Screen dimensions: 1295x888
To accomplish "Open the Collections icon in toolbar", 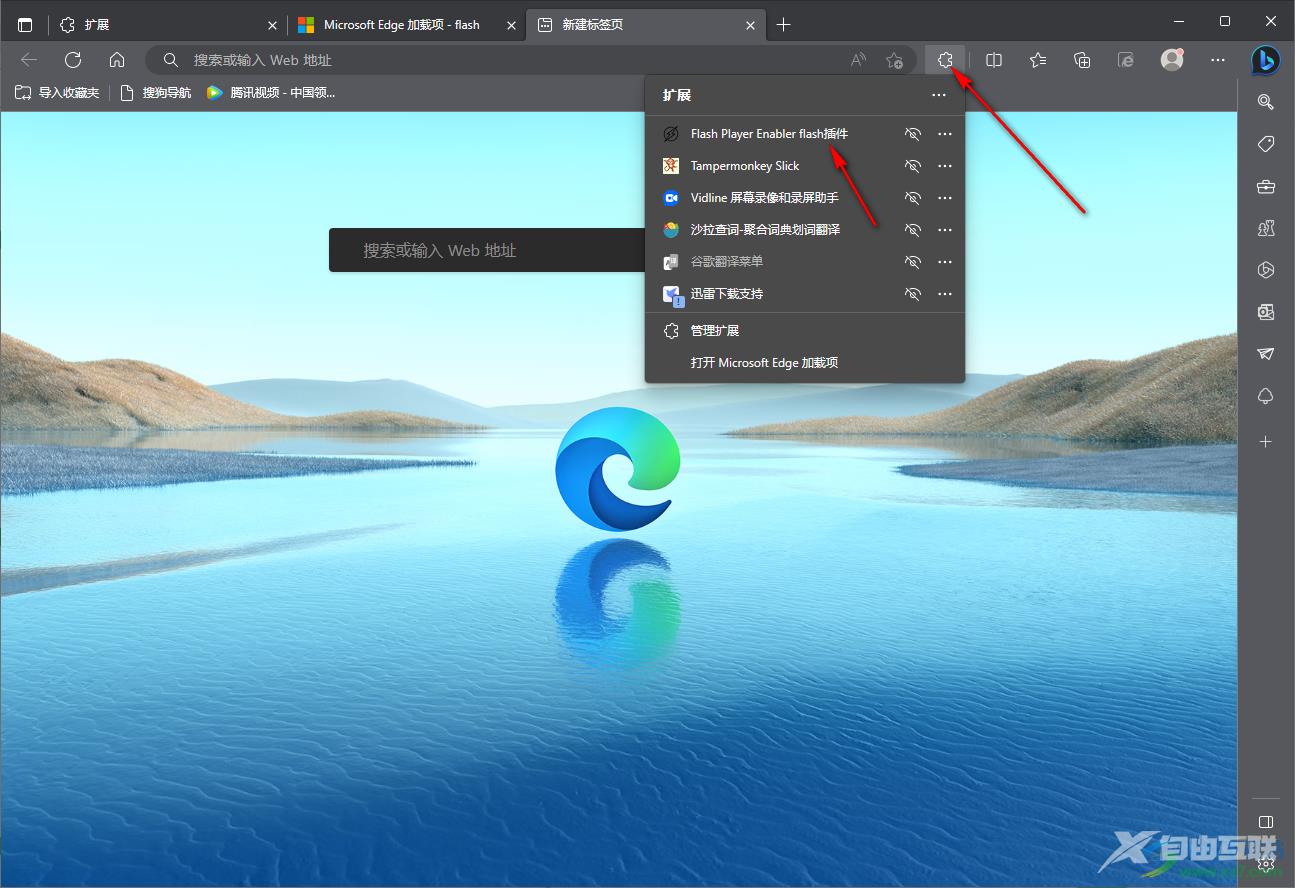I will click(1082, 60).
